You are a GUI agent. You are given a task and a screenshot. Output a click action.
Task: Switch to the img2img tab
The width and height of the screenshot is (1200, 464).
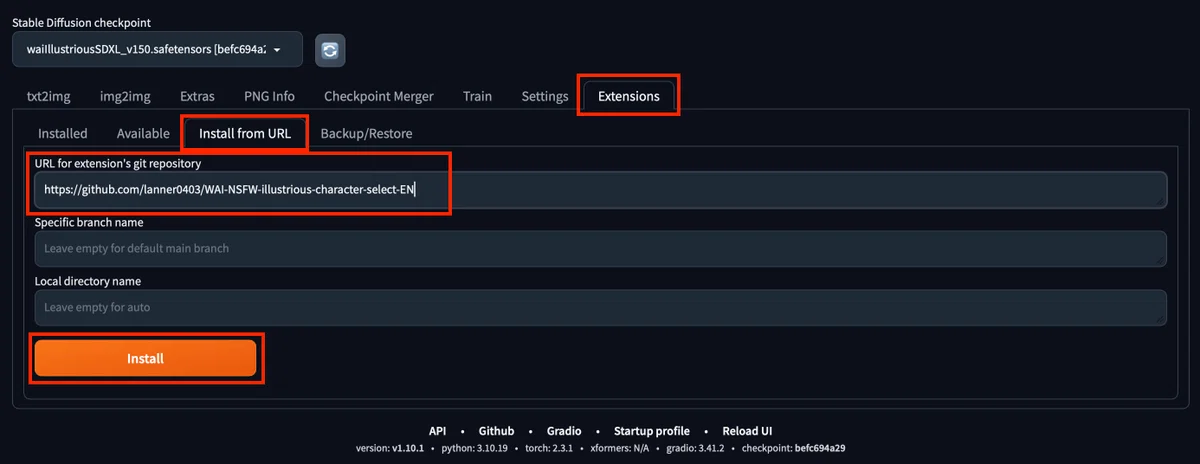125,97
